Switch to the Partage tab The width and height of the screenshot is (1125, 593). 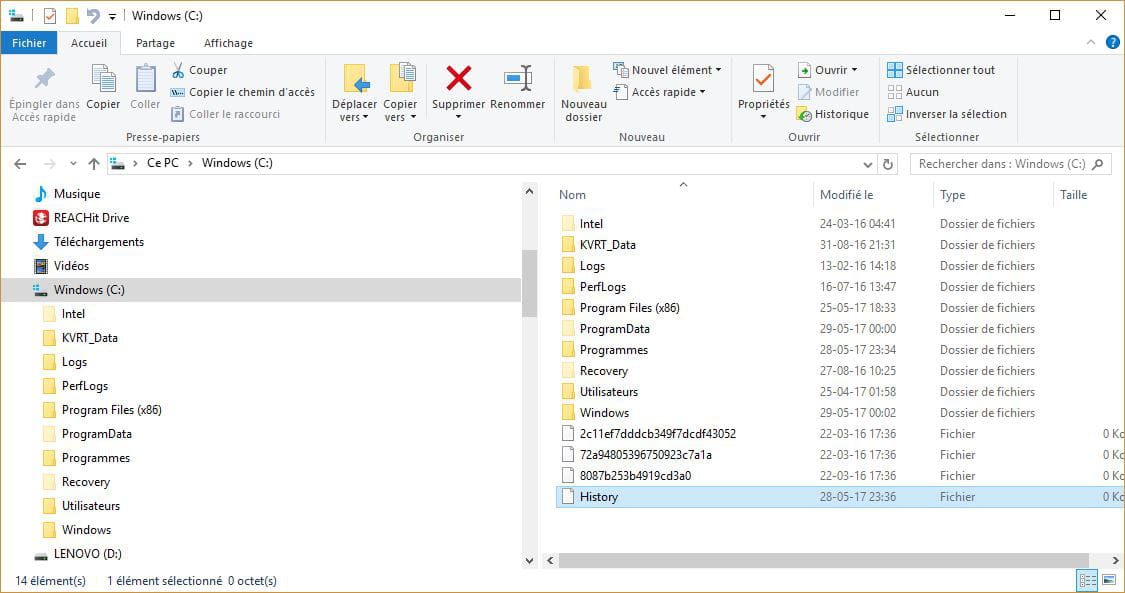[155, 43]
